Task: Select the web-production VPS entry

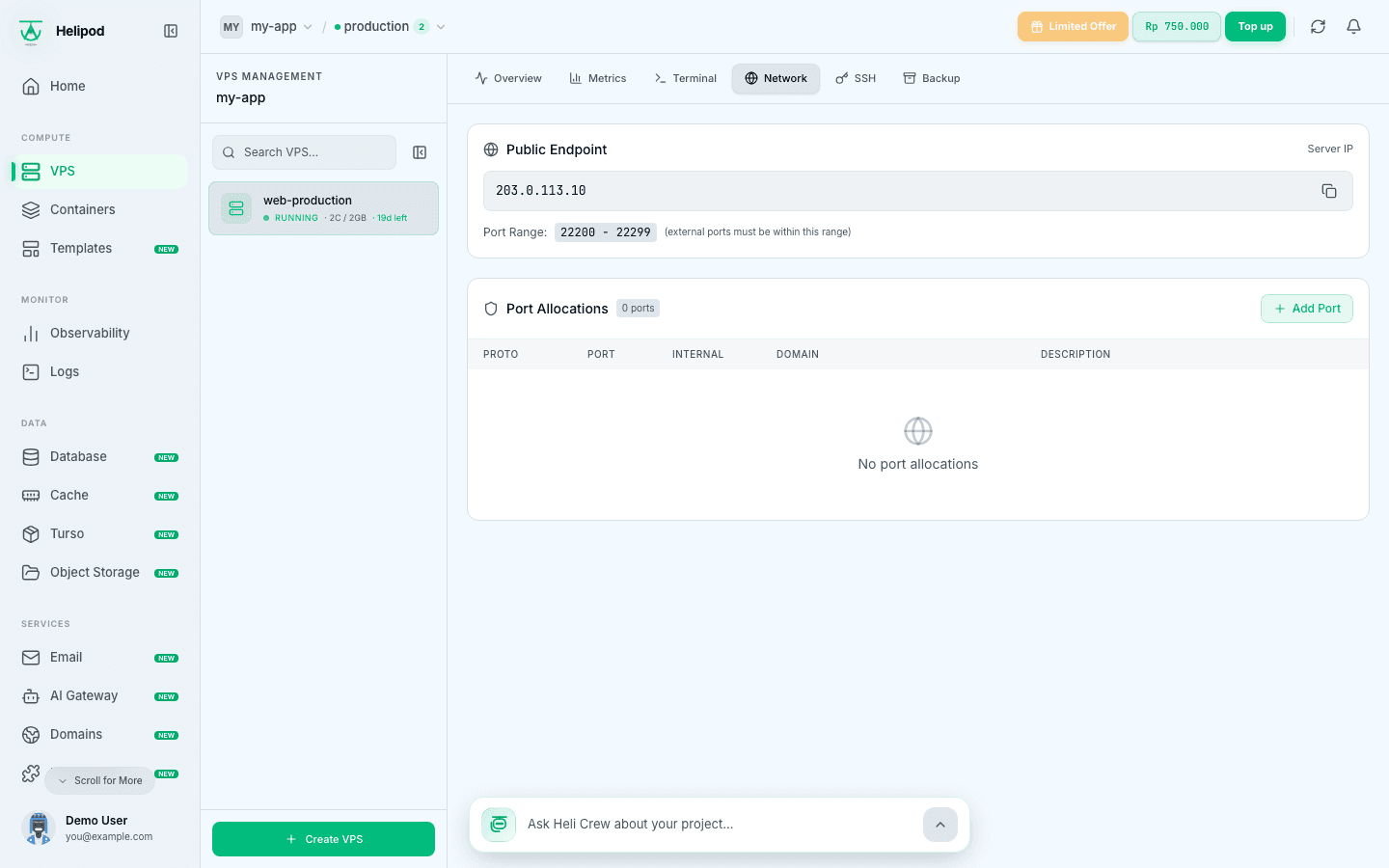Action: [323, 208]
